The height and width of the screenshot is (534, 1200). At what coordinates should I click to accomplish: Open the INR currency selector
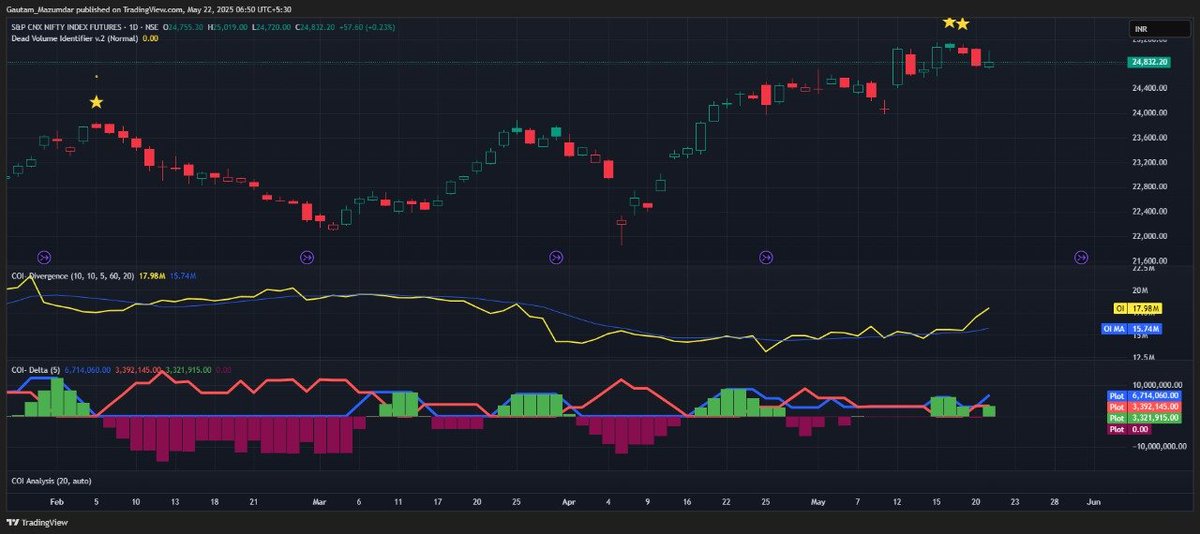tap(1161, 31)
